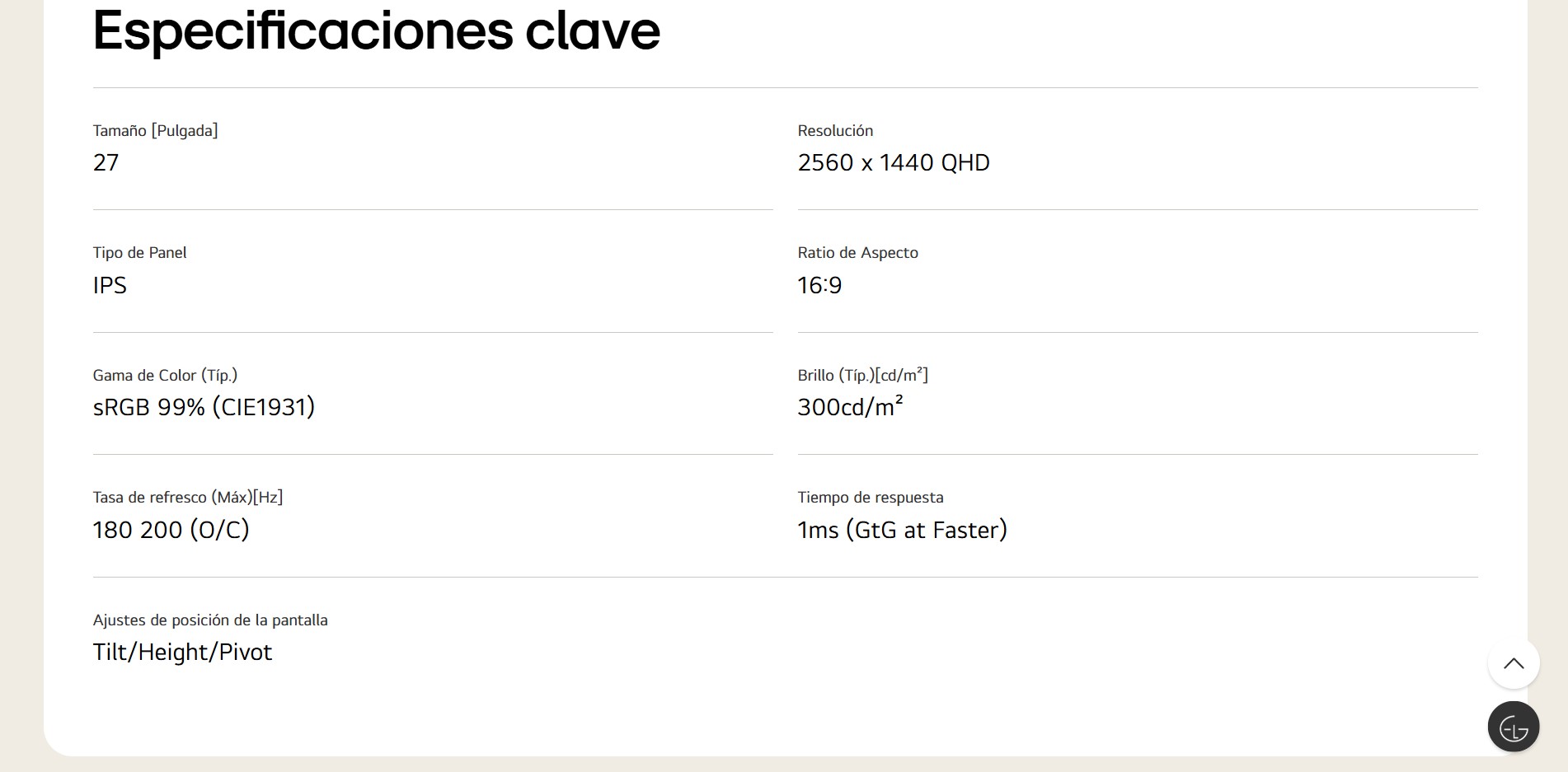Click the scroll-to-top arrow button
Image resolution: width=1568 pixels, height=772 pixels.
(x=1513, y=663)
